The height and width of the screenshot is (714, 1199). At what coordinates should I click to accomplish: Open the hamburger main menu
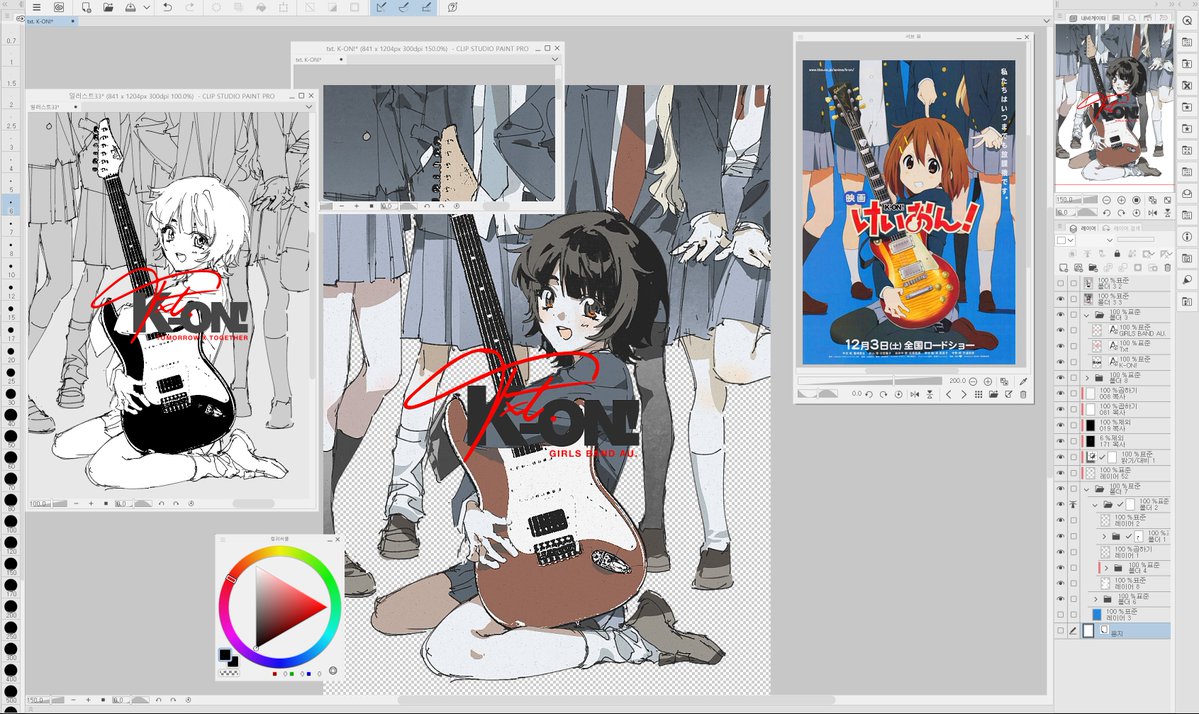click(x=36, y=7)
